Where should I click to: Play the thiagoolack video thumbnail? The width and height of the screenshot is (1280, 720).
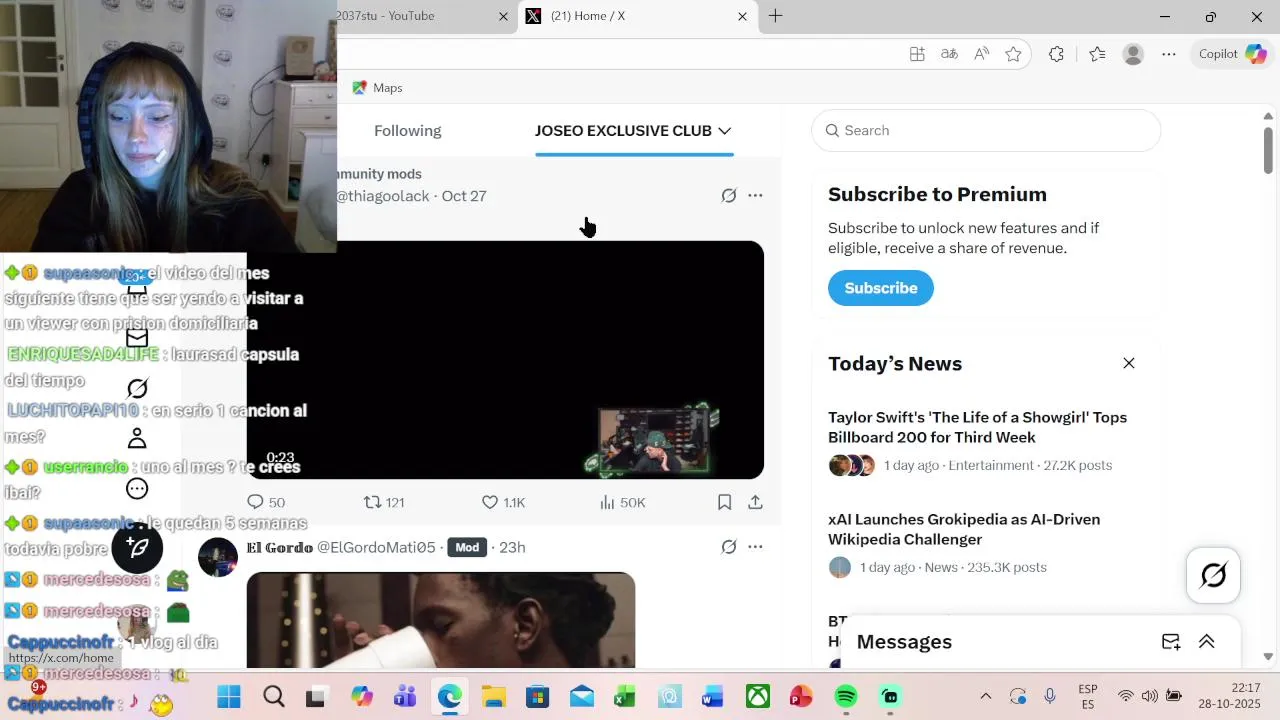(505, 360)
